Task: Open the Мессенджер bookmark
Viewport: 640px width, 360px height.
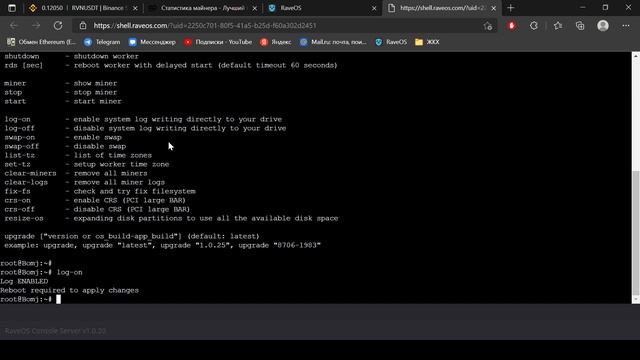Action: tap(152, 42)
